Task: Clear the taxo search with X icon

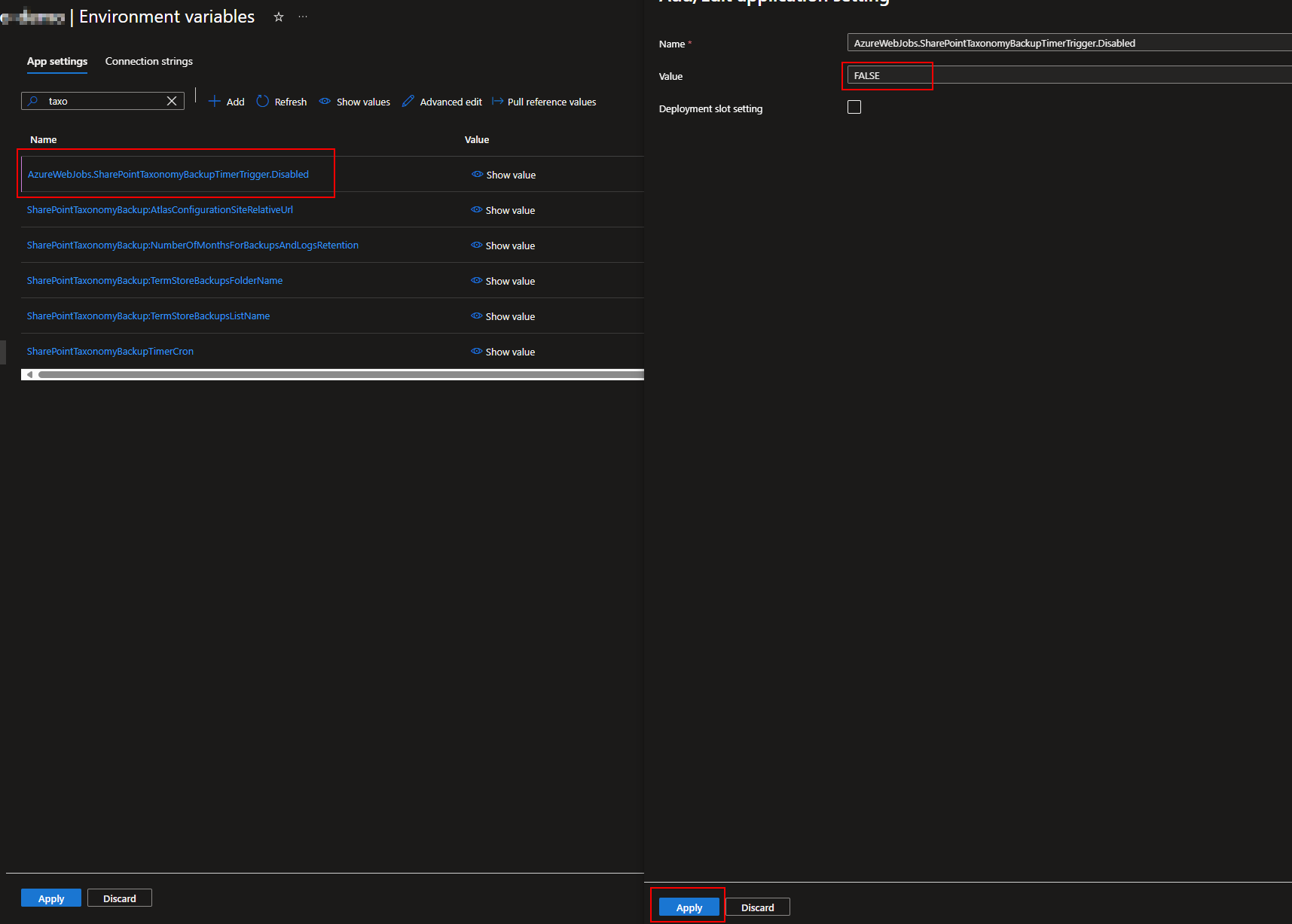Action: (x=172, y=101)
